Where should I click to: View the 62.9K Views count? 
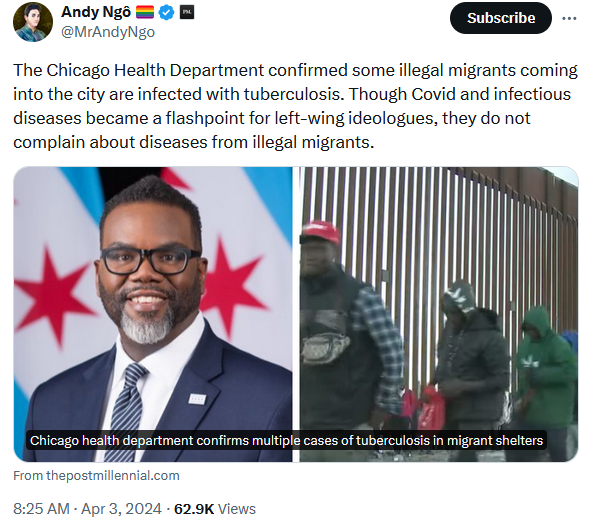[x=215, y=509]
